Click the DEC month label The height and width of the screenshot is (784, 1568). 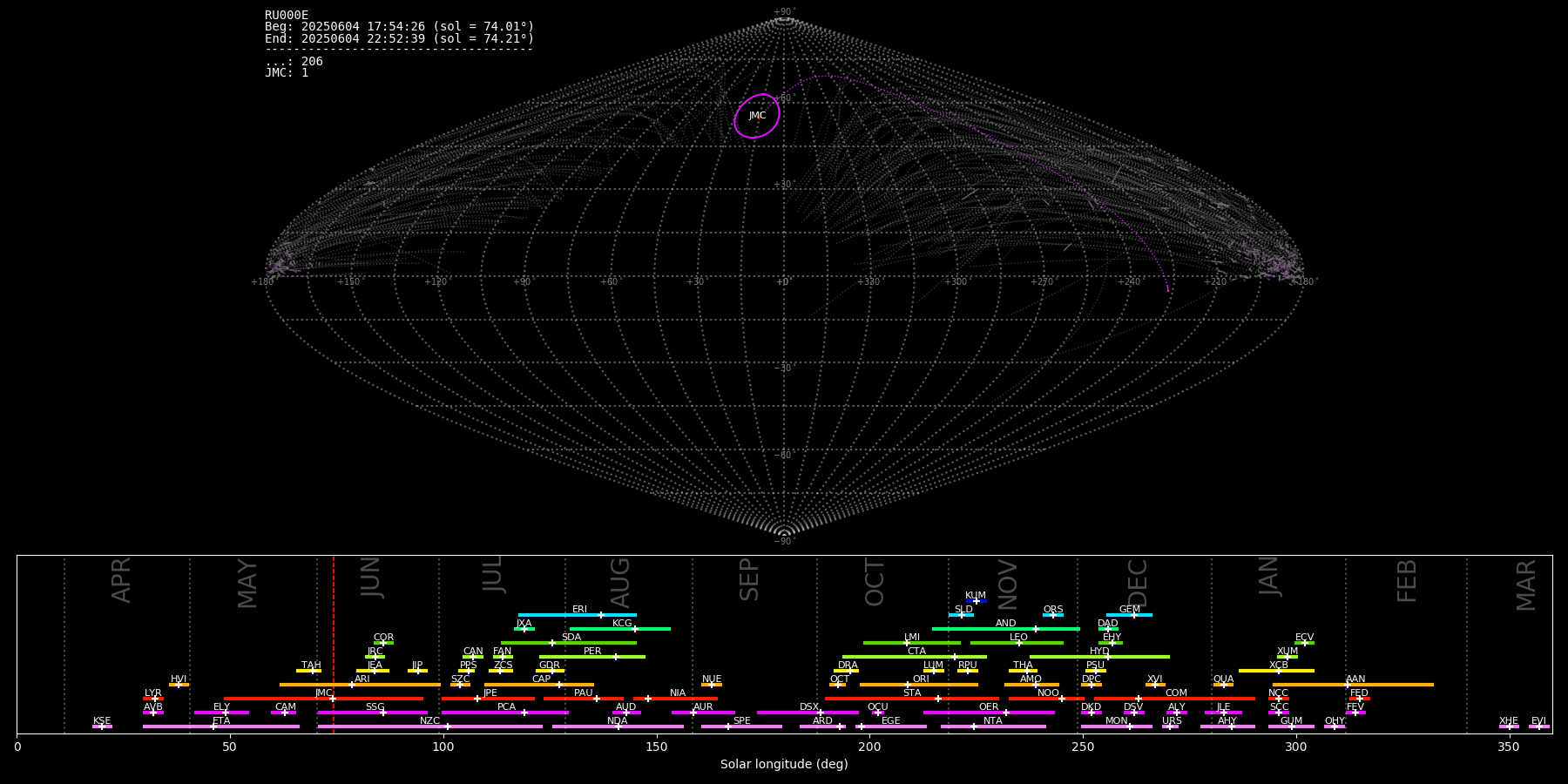coord(1138,583)
